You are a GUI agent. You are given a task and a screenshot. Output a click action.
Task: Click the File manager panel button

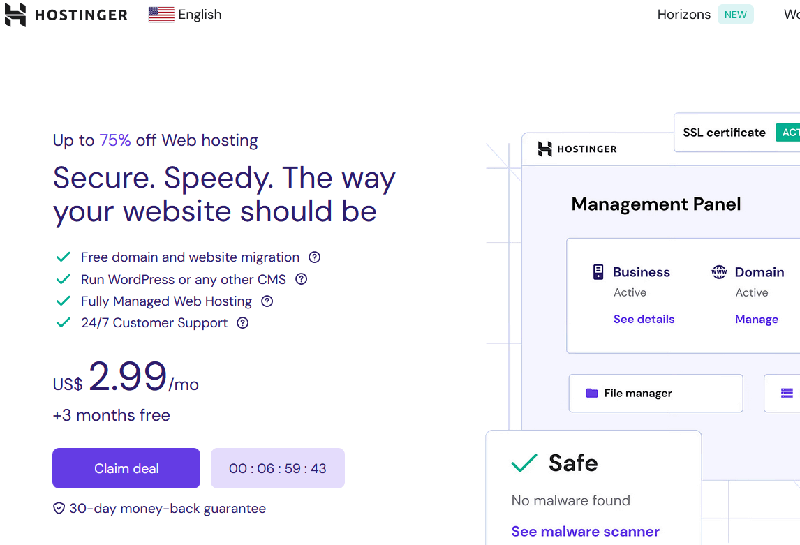[x=656, y=393]
